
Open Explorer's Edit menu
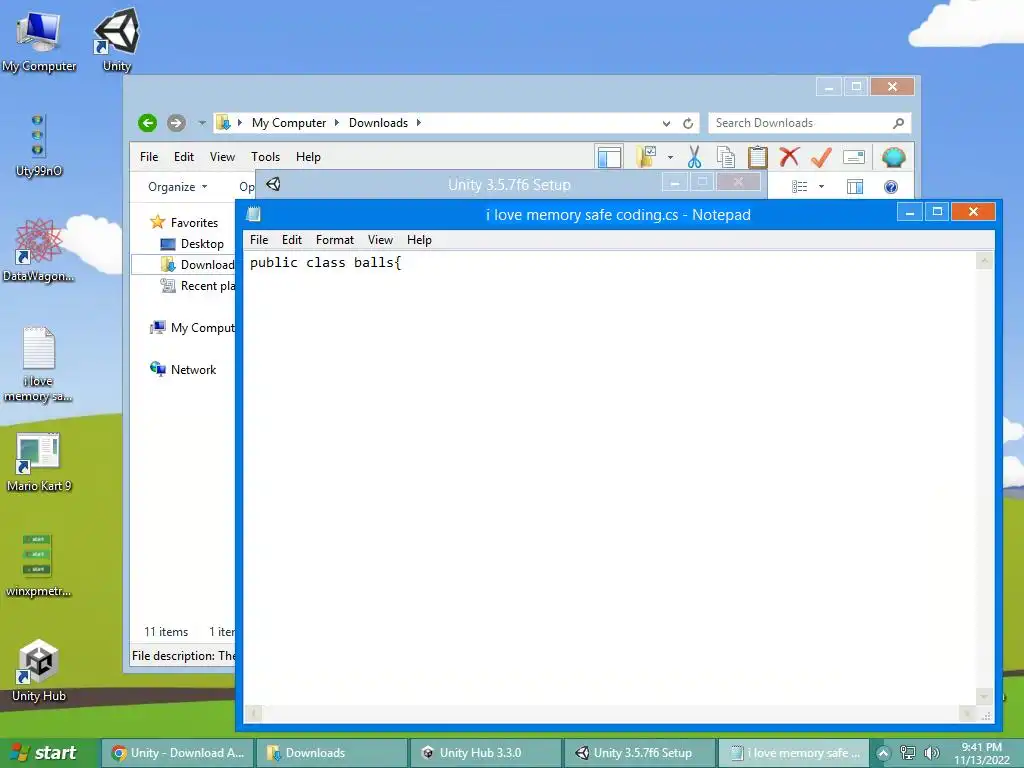[x=184, y=157]
